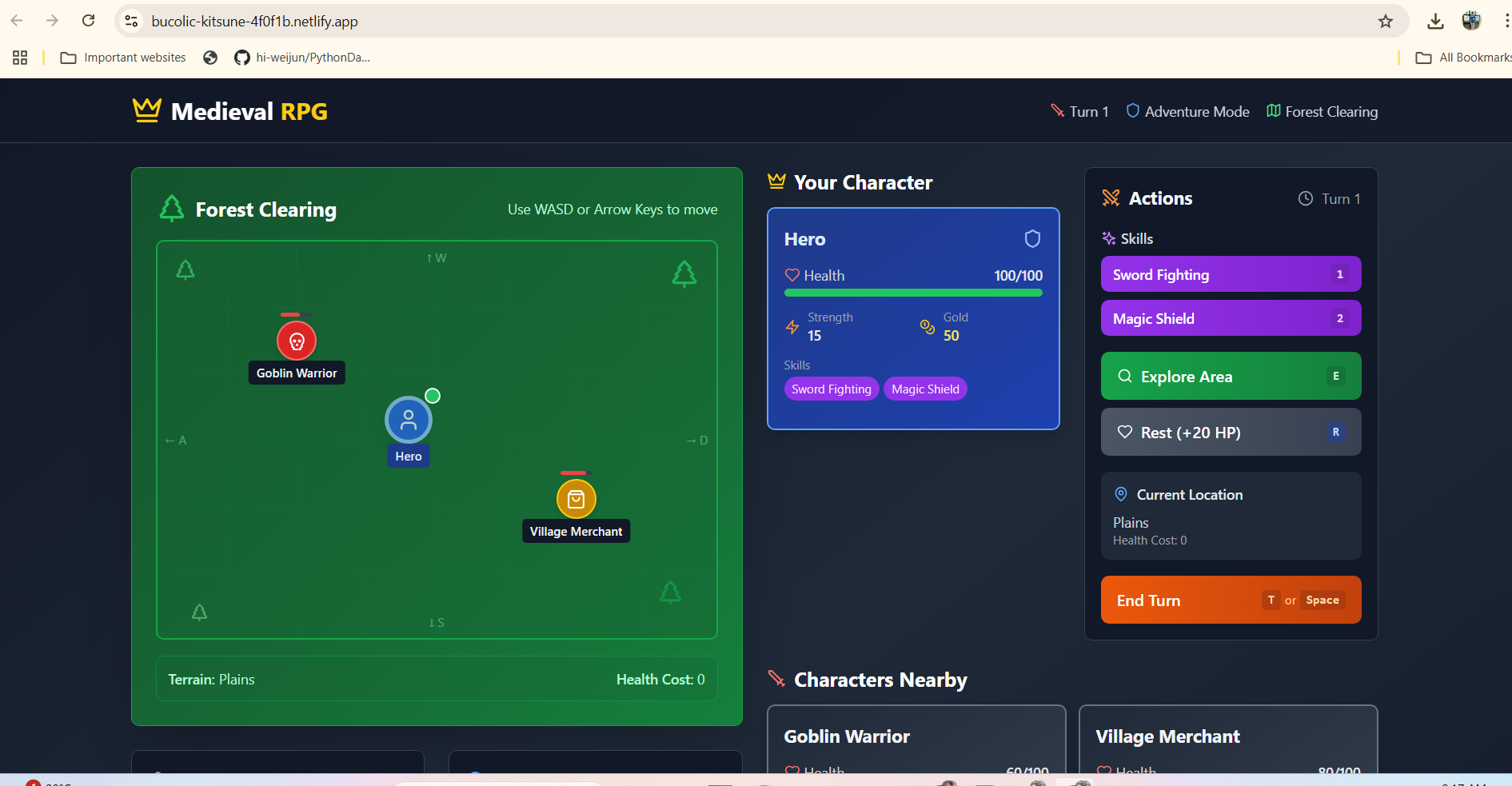Click the Explore Area button
Screen dimensions: 1512x786
(1231, 376)
